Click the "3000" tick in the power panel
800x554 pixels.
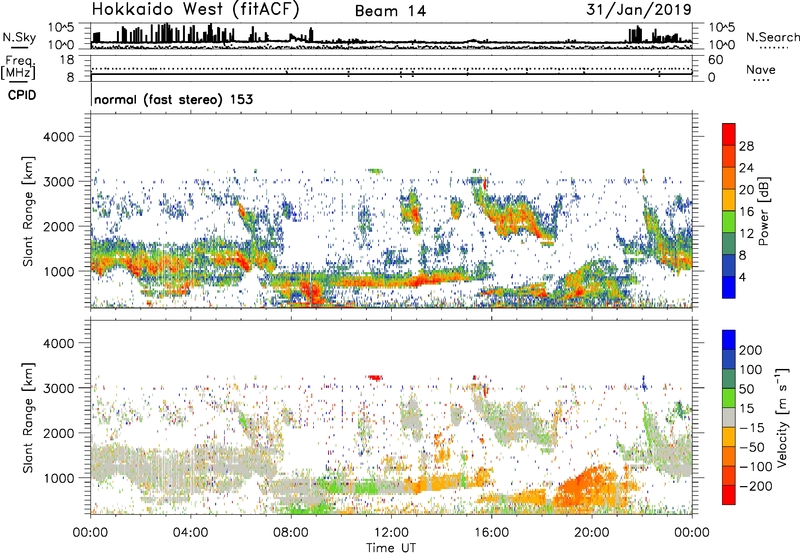[58, 182]
